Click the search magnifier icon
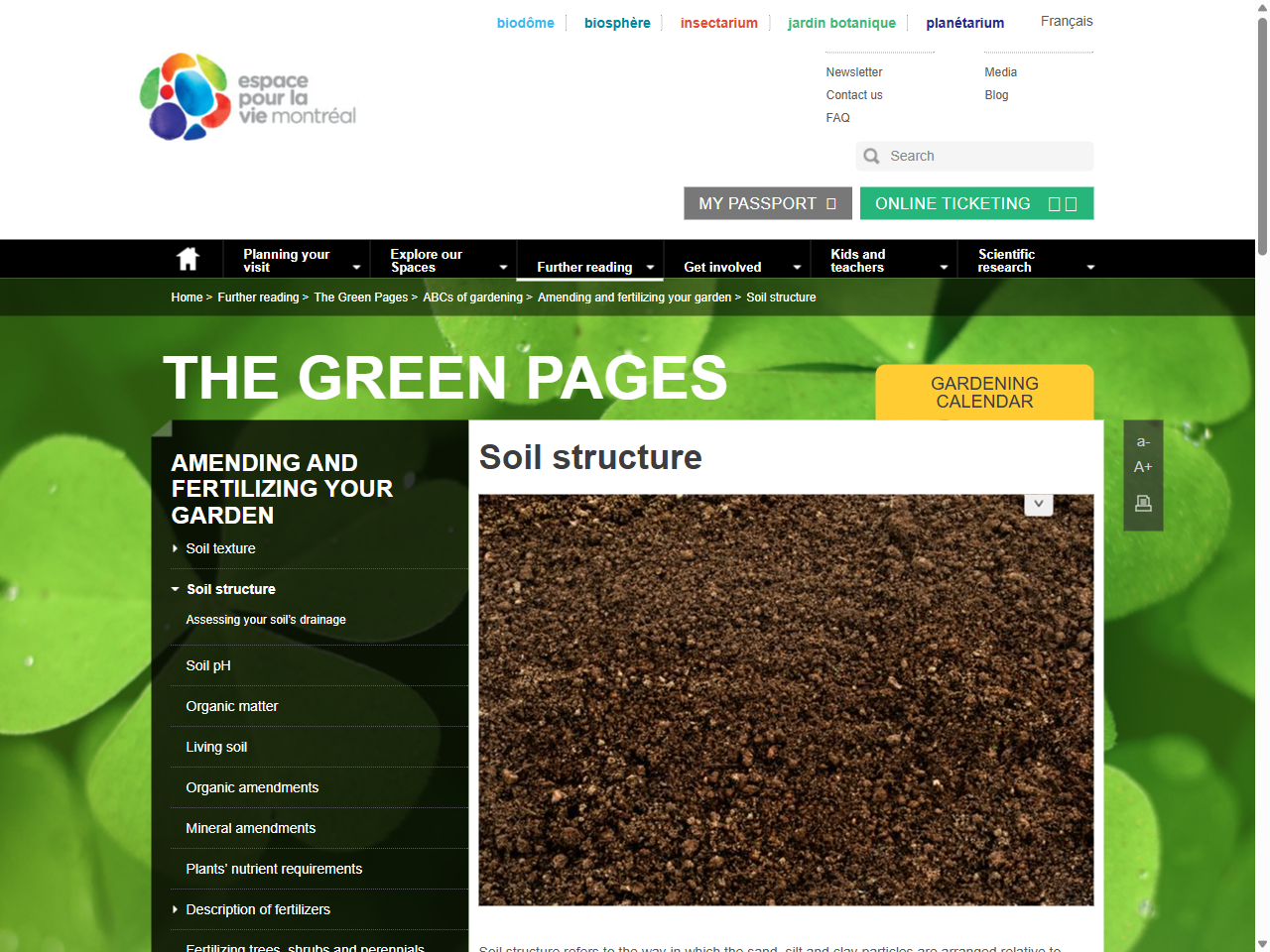The height and width of the screenshot is (952, 1270). pos(871,156)
